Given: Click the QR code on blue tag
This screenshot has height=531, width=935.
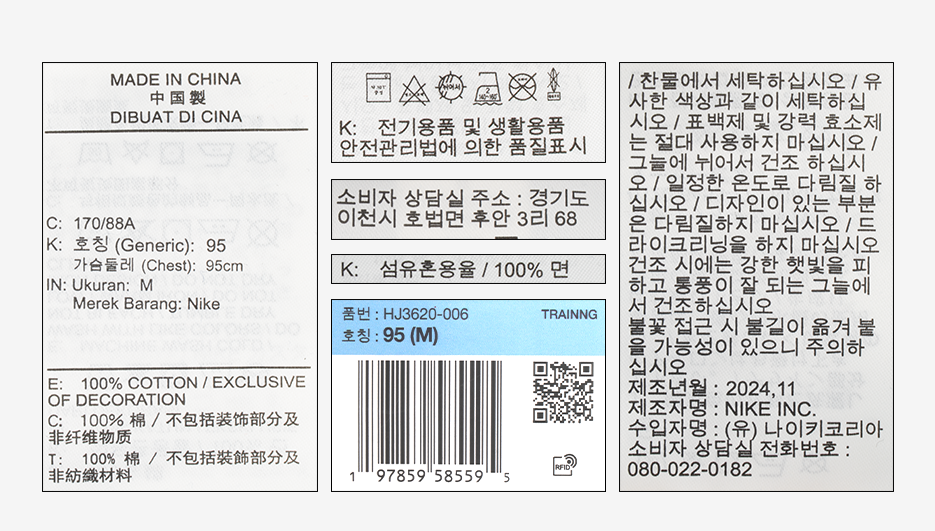Looking at the screenshot, I should point(563,392).
